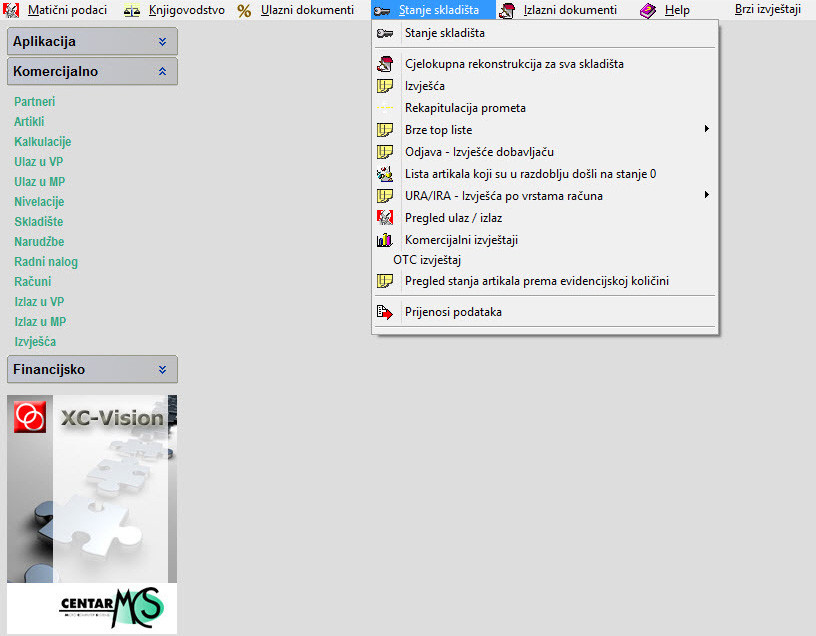Open the Radni nalog link
This screenshot has width=816, height=636.
click(x=46, y=262)
